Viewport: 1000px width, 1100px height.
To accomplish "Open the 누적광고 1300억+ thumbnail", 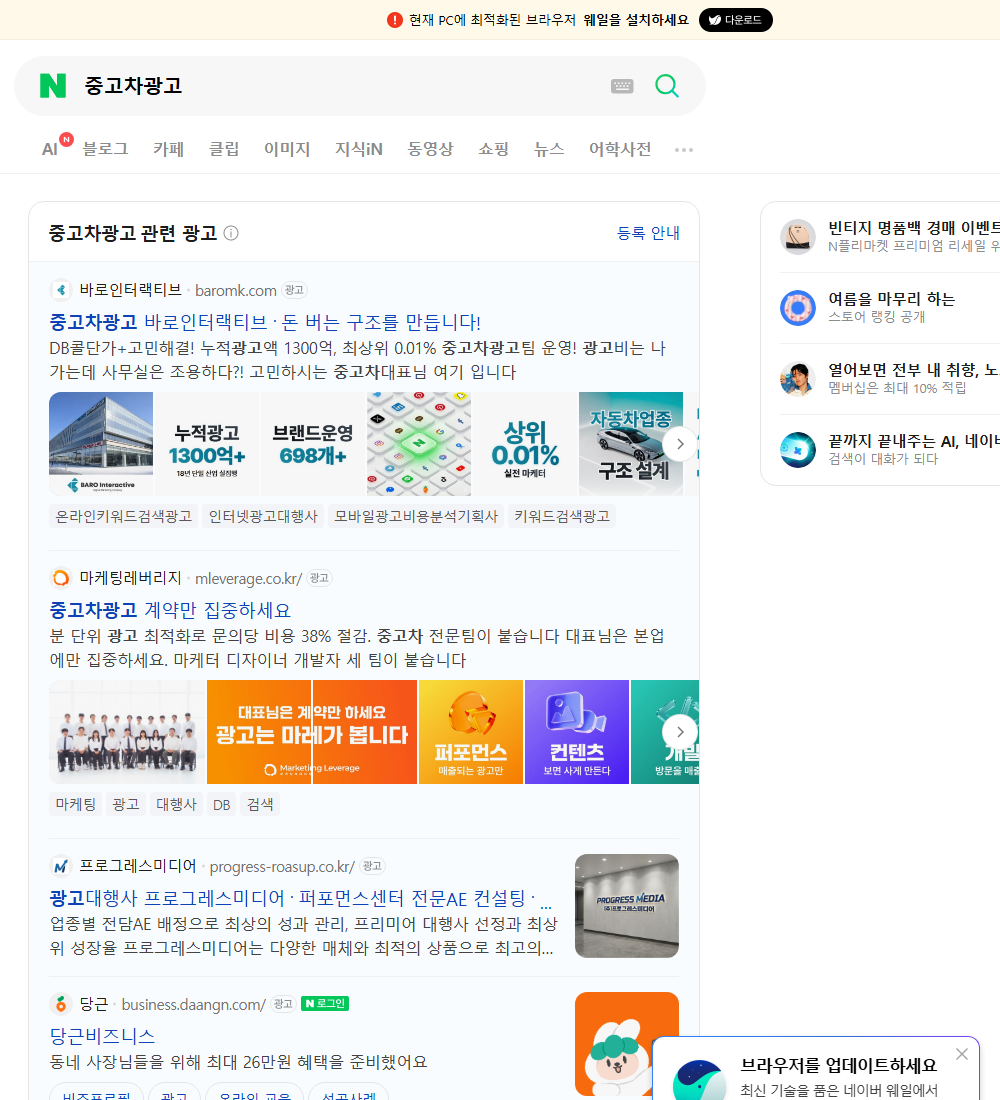I will click(207, 444).
